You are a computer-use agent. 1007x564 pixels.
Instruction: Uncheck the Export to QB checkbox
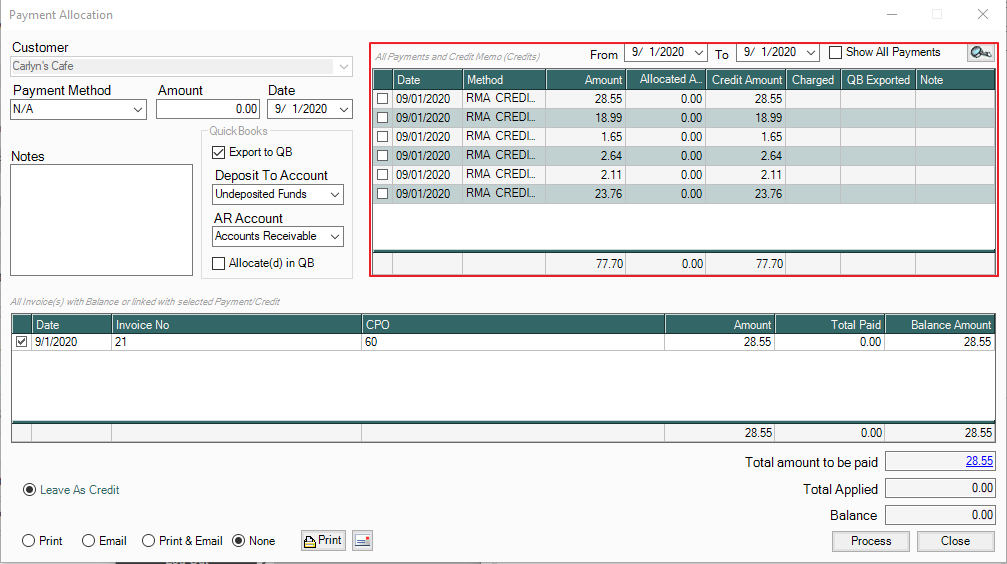(x=219, y=153)
